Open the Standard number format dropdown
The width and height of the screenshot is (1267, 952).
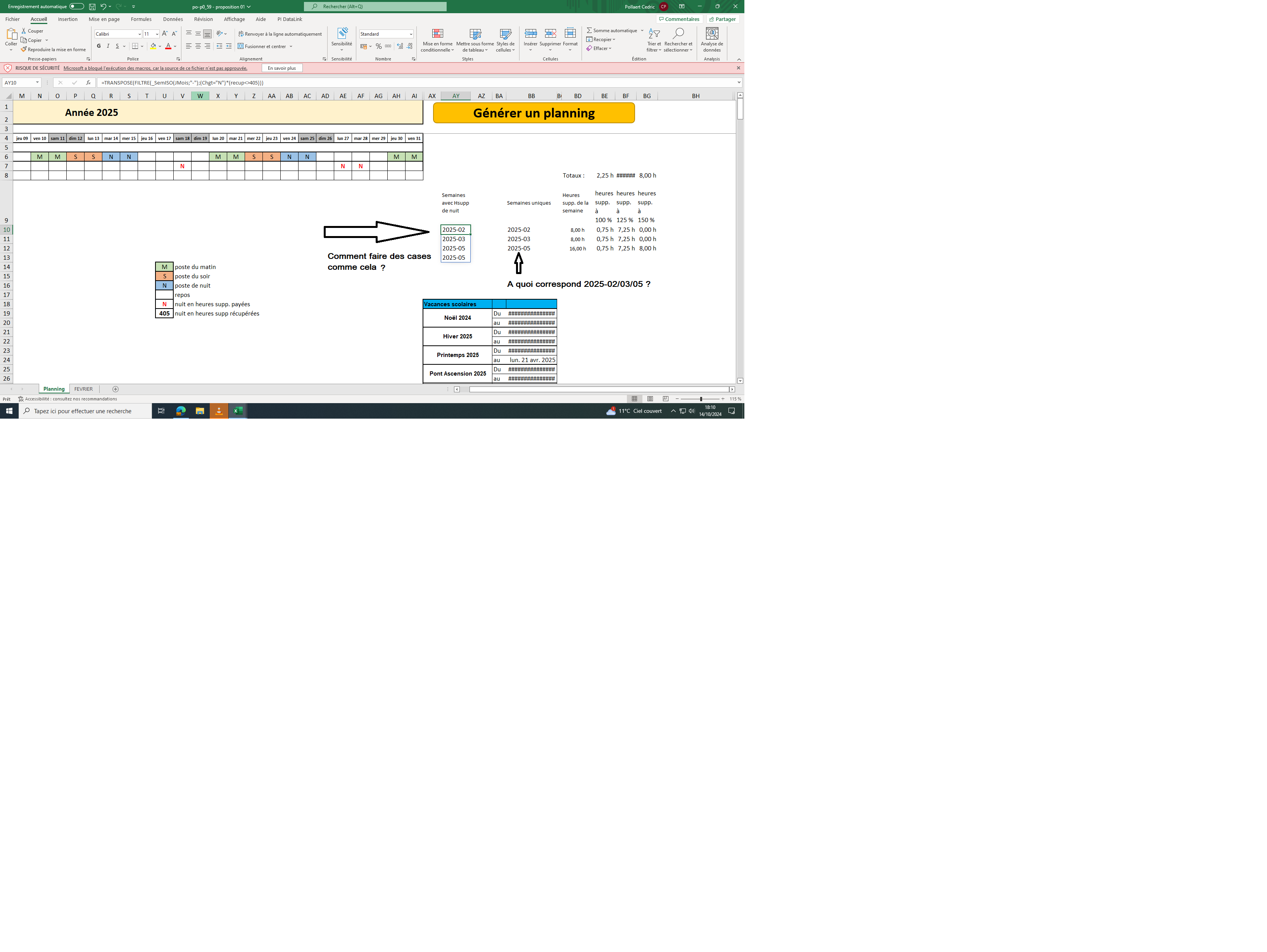tap(411, 34)
